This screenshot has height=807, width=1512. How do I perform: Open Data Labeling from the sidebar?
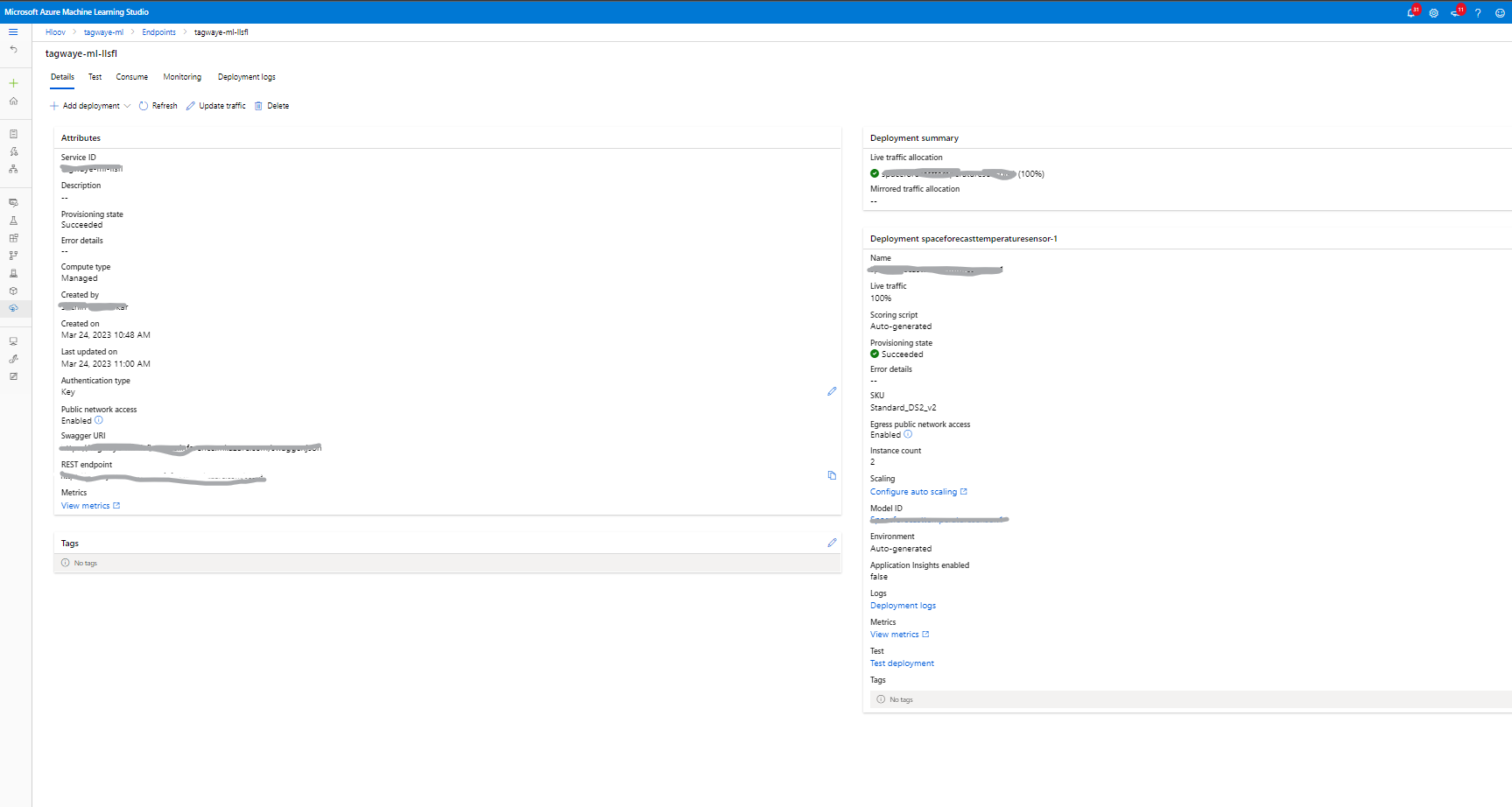click(x=13, y=376)
